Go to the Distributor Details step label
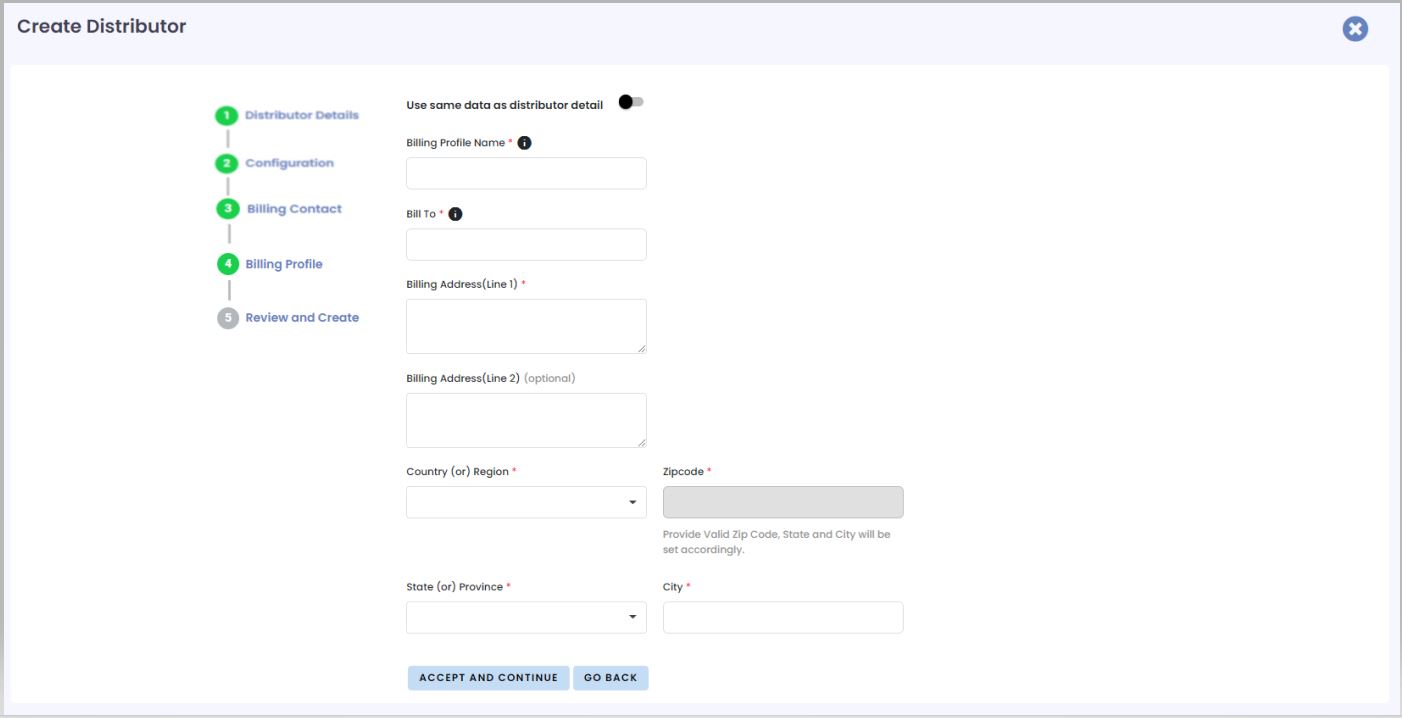 coord(301,115)
